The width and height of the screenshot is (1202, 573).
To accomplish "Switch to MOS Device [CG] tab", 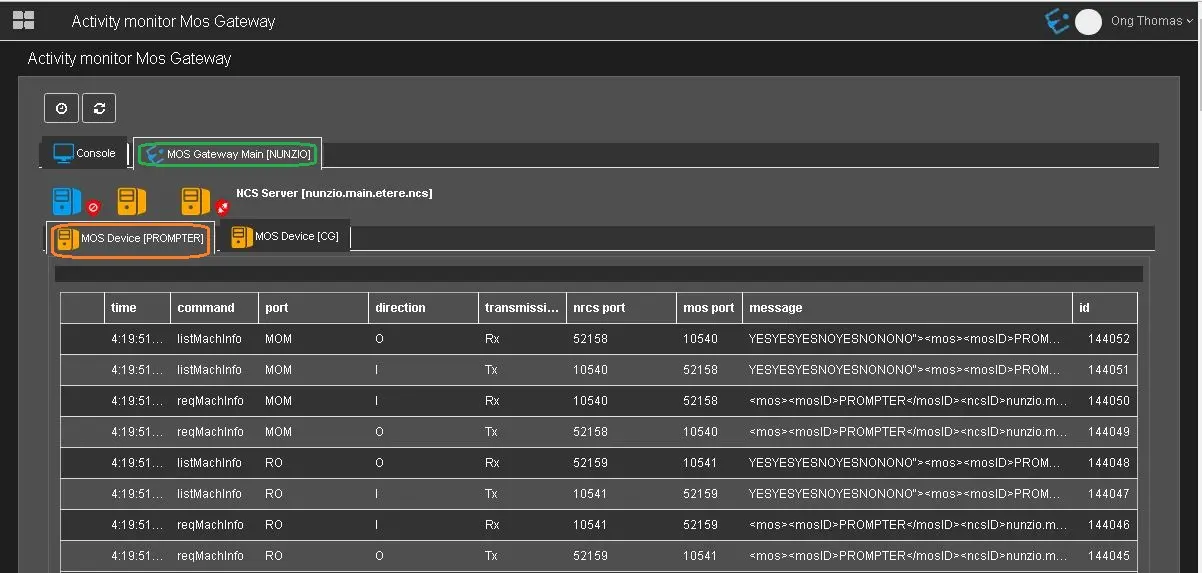I will click(x=285, y=237).
